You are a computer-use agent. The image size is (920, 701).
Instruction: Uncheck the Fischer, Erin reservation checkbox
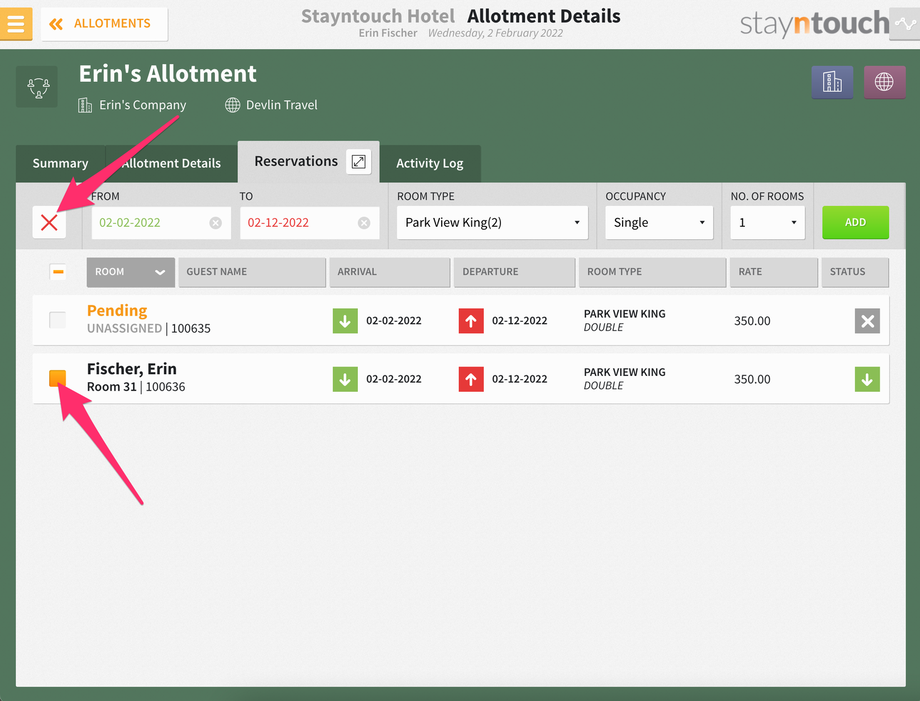tap(58, 378)
